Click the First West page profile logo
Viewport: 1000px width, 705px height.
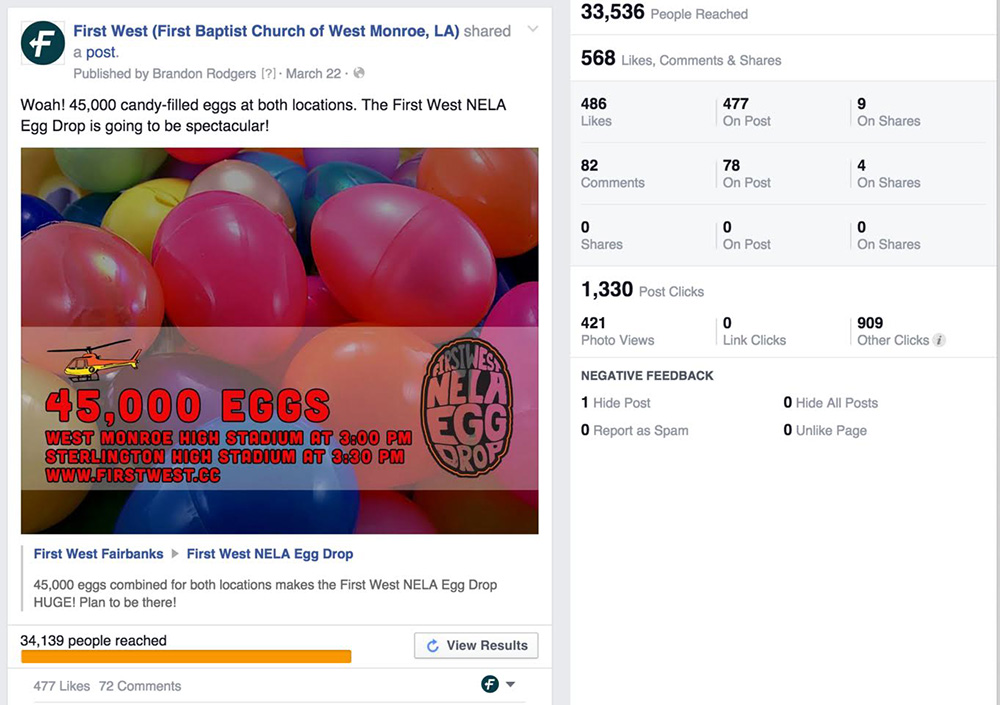point(43,43)
